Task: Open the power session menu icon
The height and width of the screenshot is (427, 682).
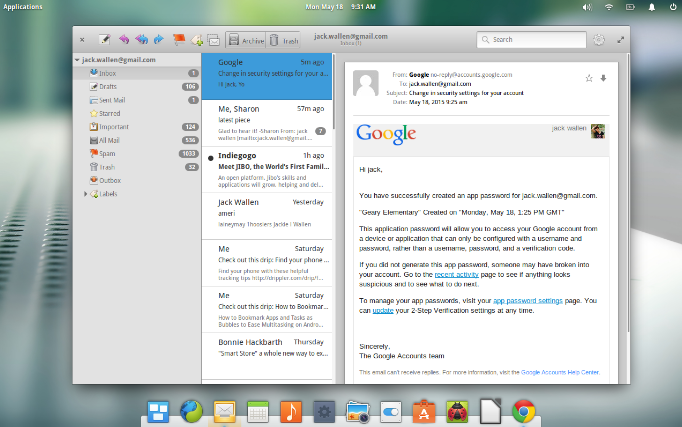Action: 672,7
